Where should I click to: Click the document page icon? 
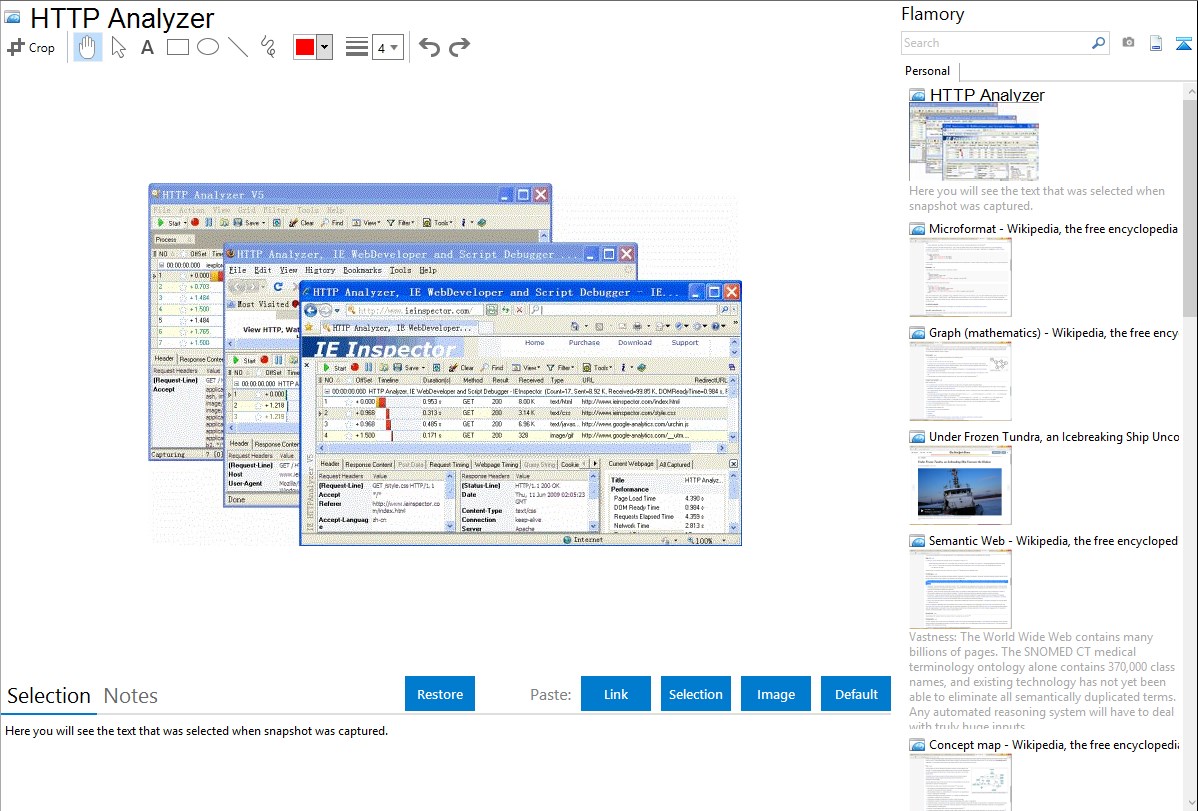[x=1156, y=43]
